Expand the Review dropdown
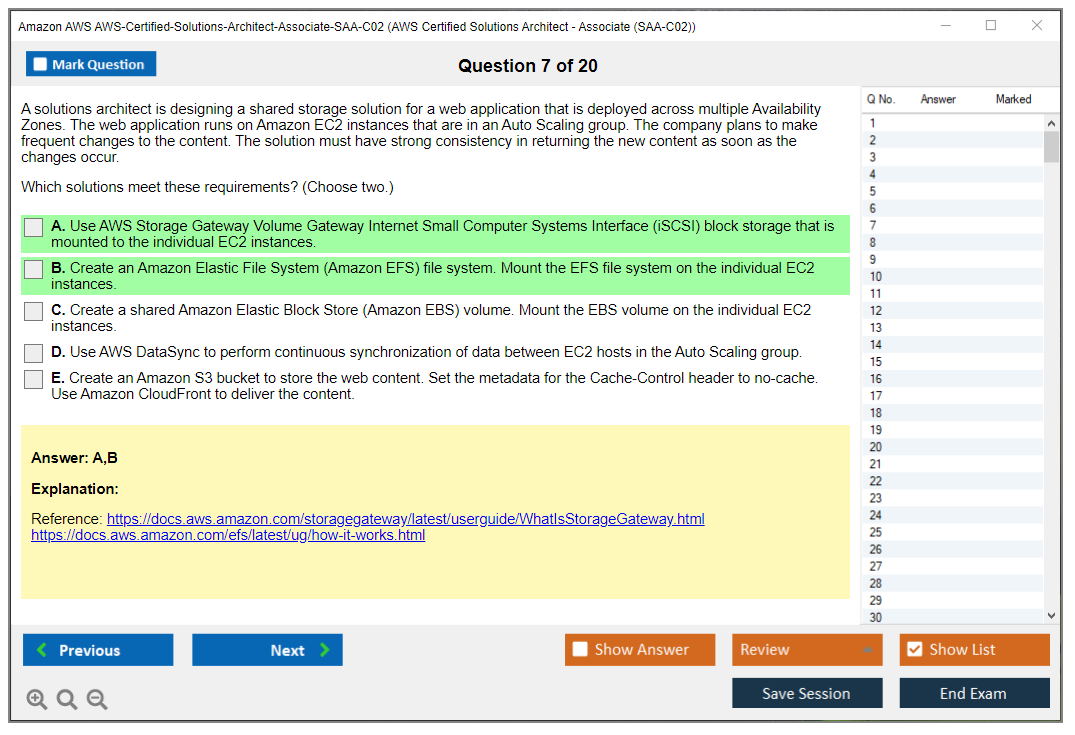 867,650
